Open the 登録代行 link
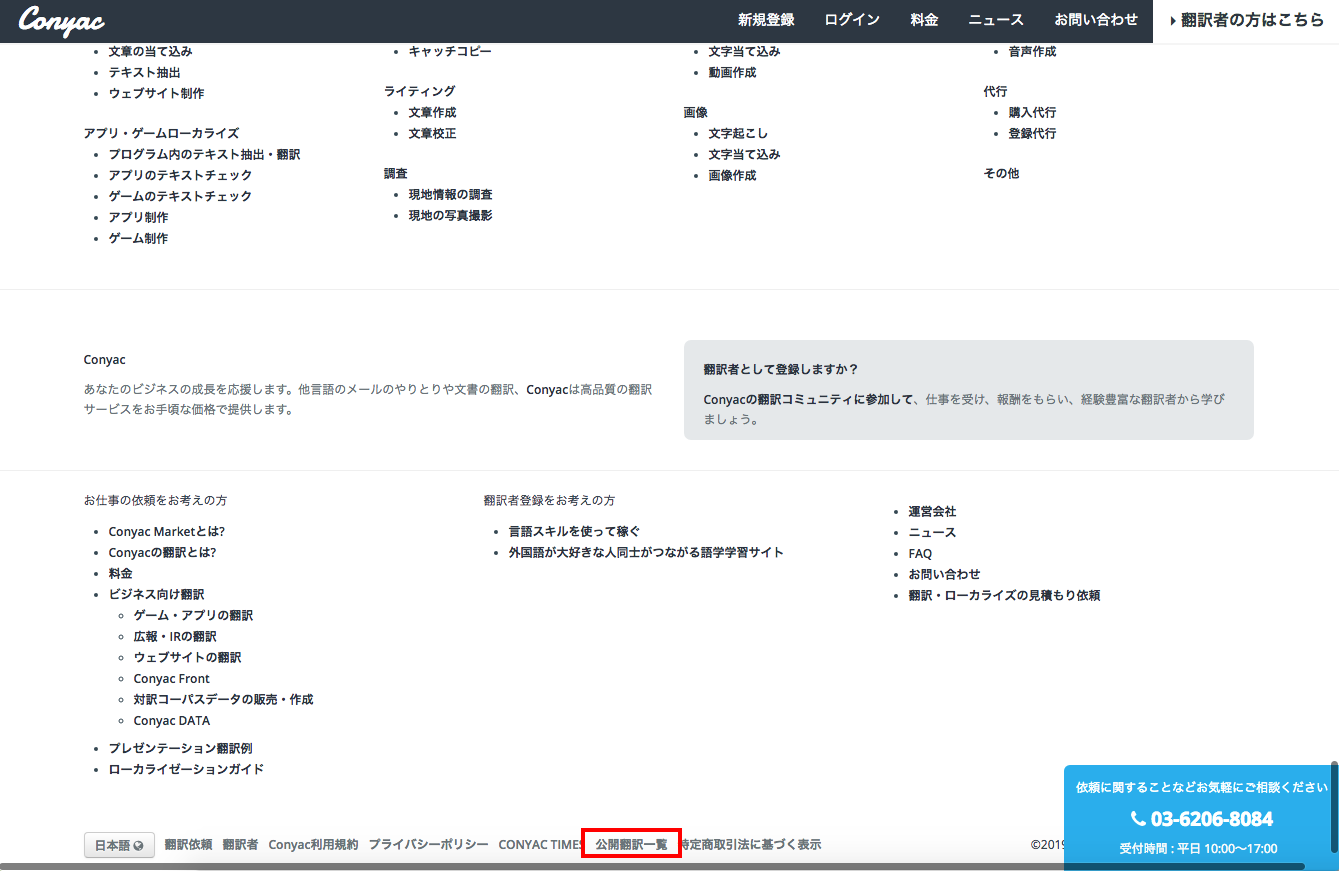 (x=1033, y=134)
